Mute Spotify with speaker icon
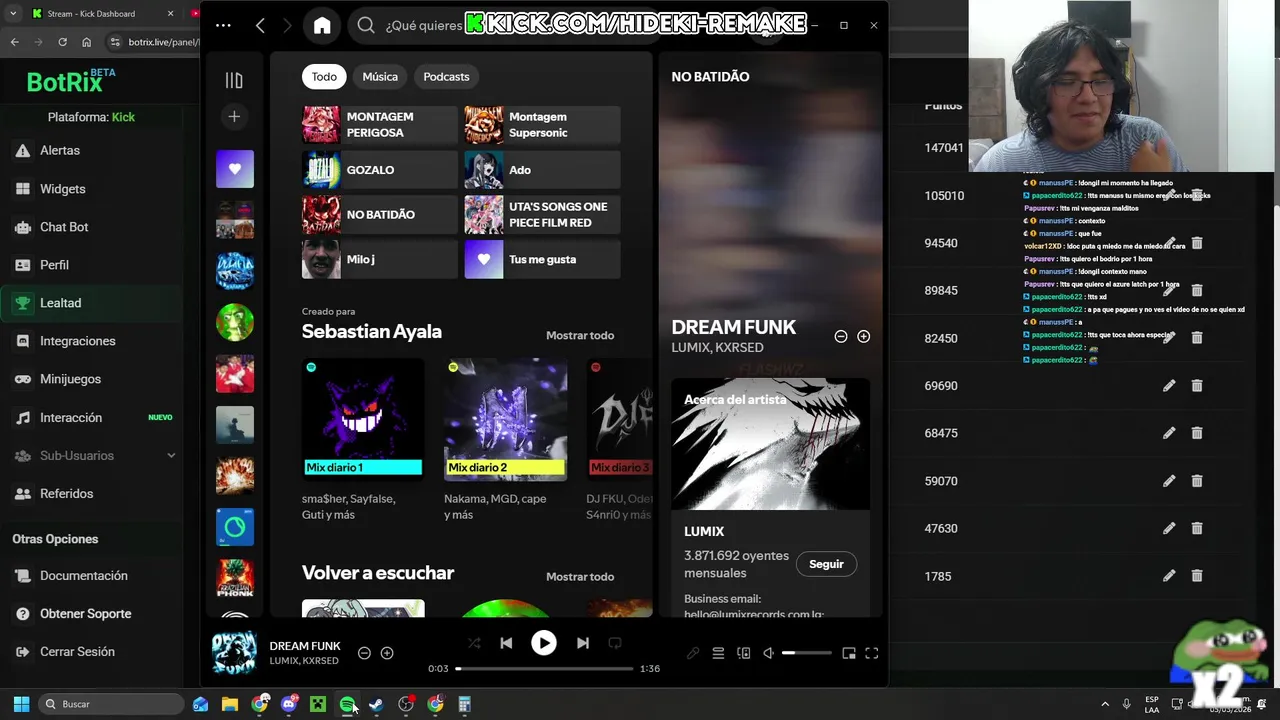The image size is (1280, 720). 768,653
